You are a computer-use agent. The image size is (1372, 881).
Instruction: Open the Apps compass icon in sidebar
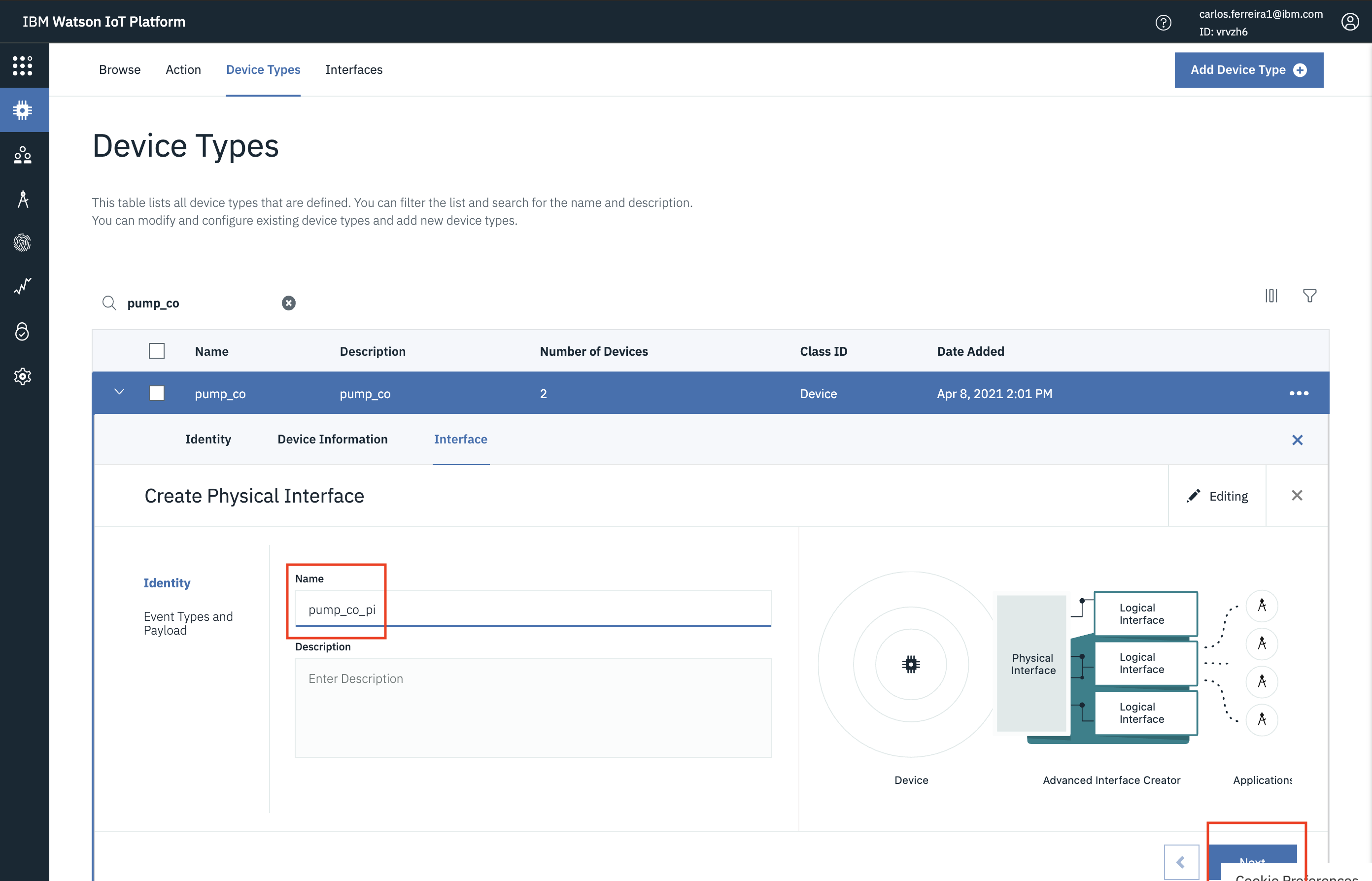tap(22, 199)
